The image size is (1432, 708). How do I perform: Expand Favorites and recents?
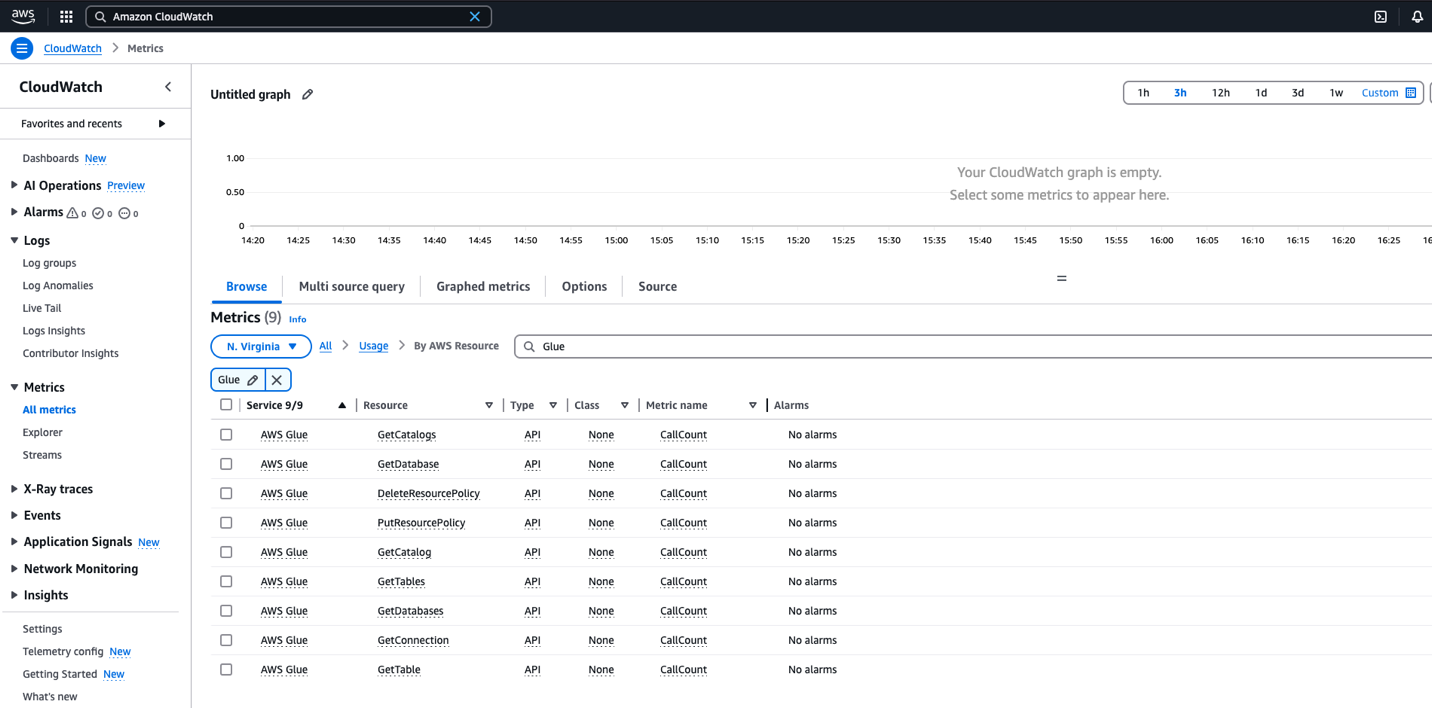coord(161,124)
